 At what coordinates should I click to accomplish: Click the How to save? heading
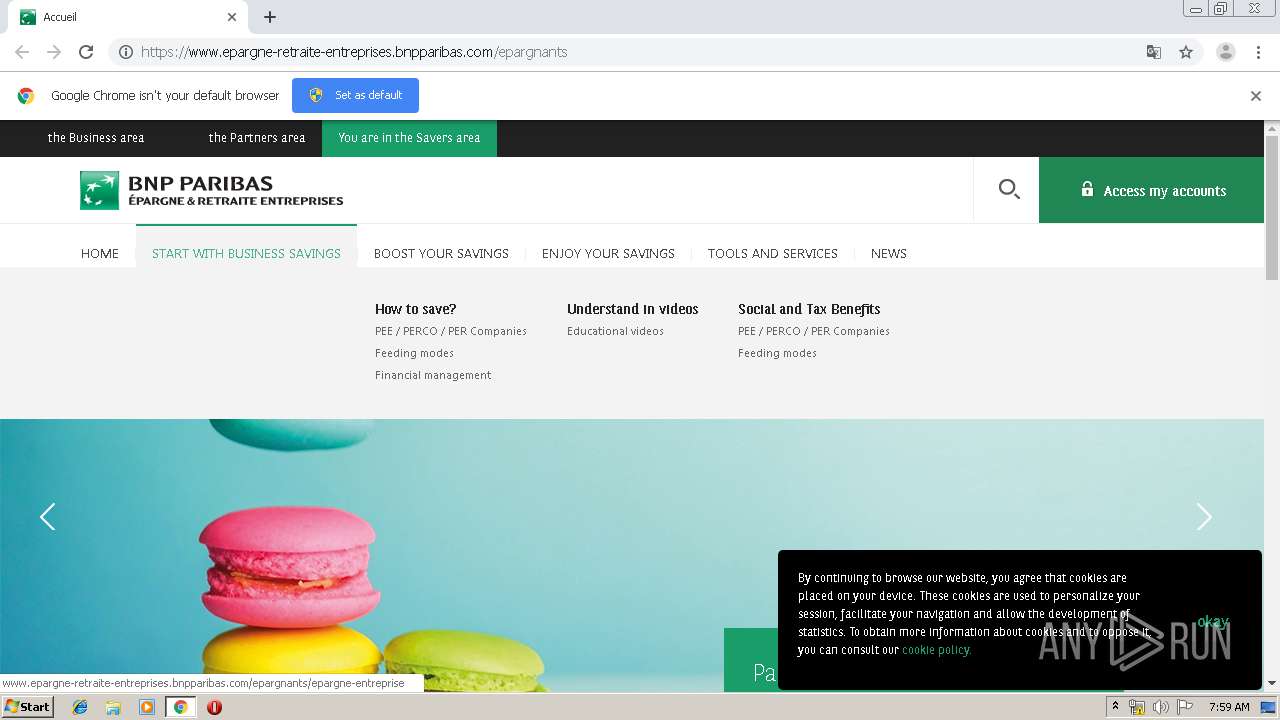(x=415, y=309)
